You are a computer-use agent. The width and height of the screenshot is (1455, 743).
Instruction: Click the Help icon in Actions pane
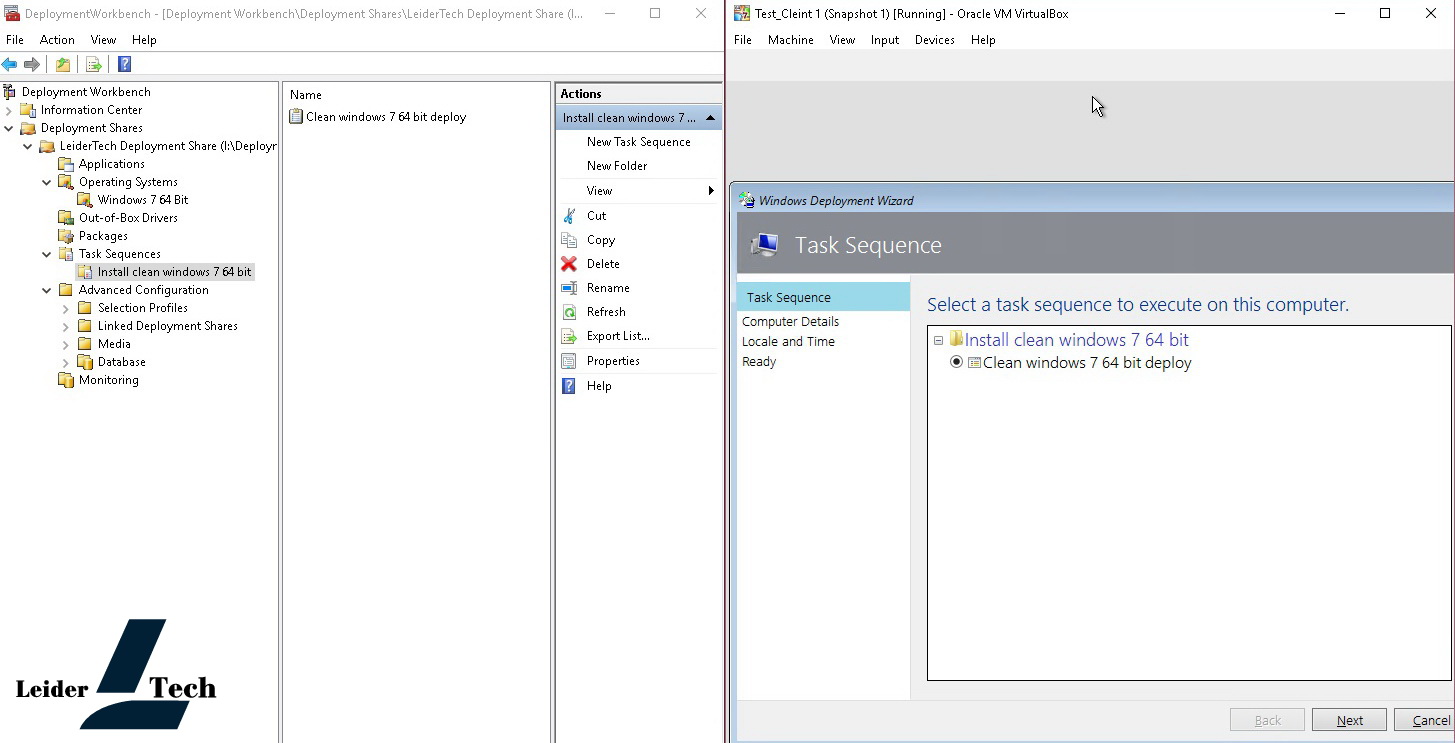(x=569, y=386)
